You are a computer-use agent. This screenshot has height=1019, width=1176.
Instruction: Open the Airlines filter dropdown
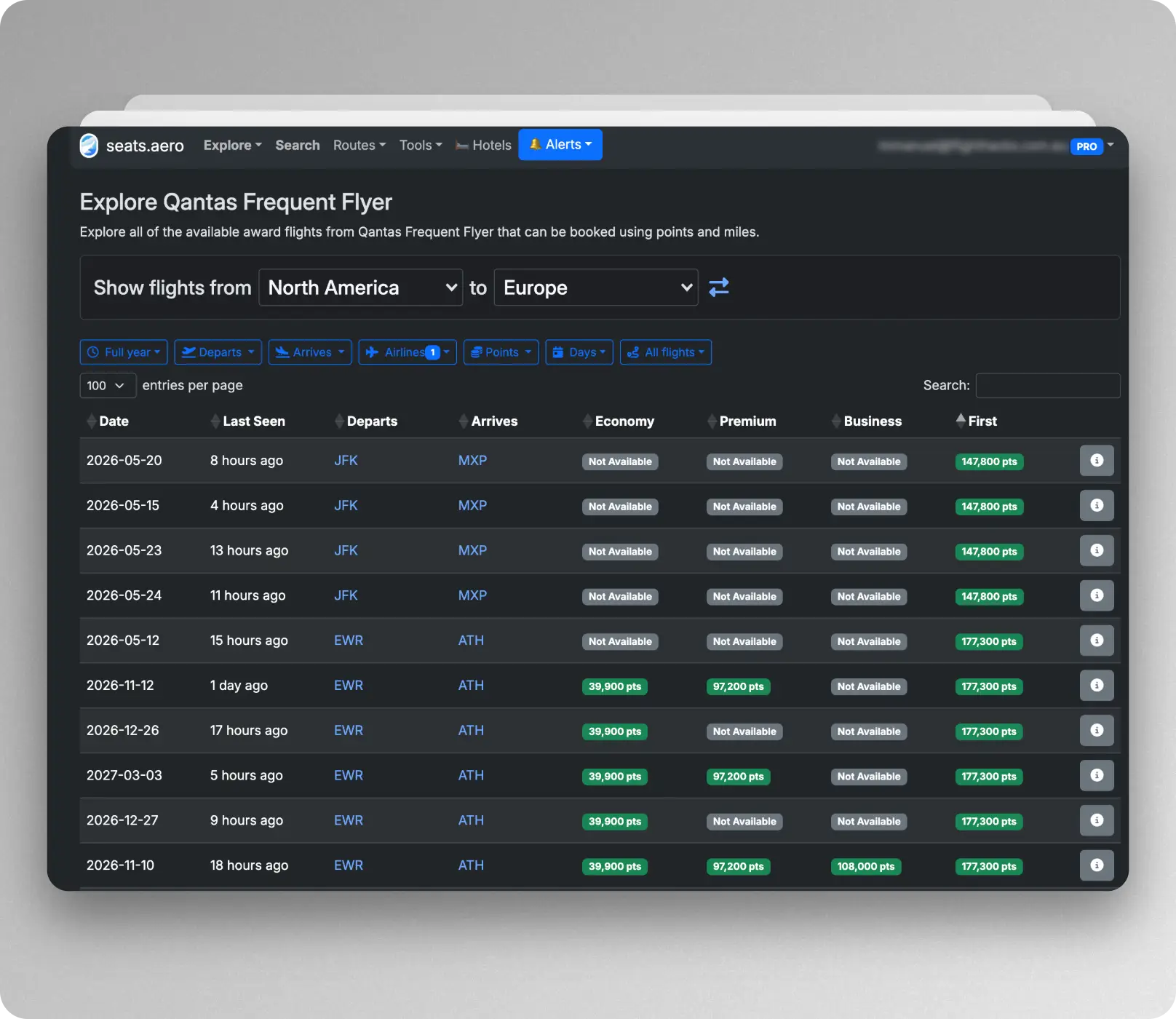tap(408, 352)
